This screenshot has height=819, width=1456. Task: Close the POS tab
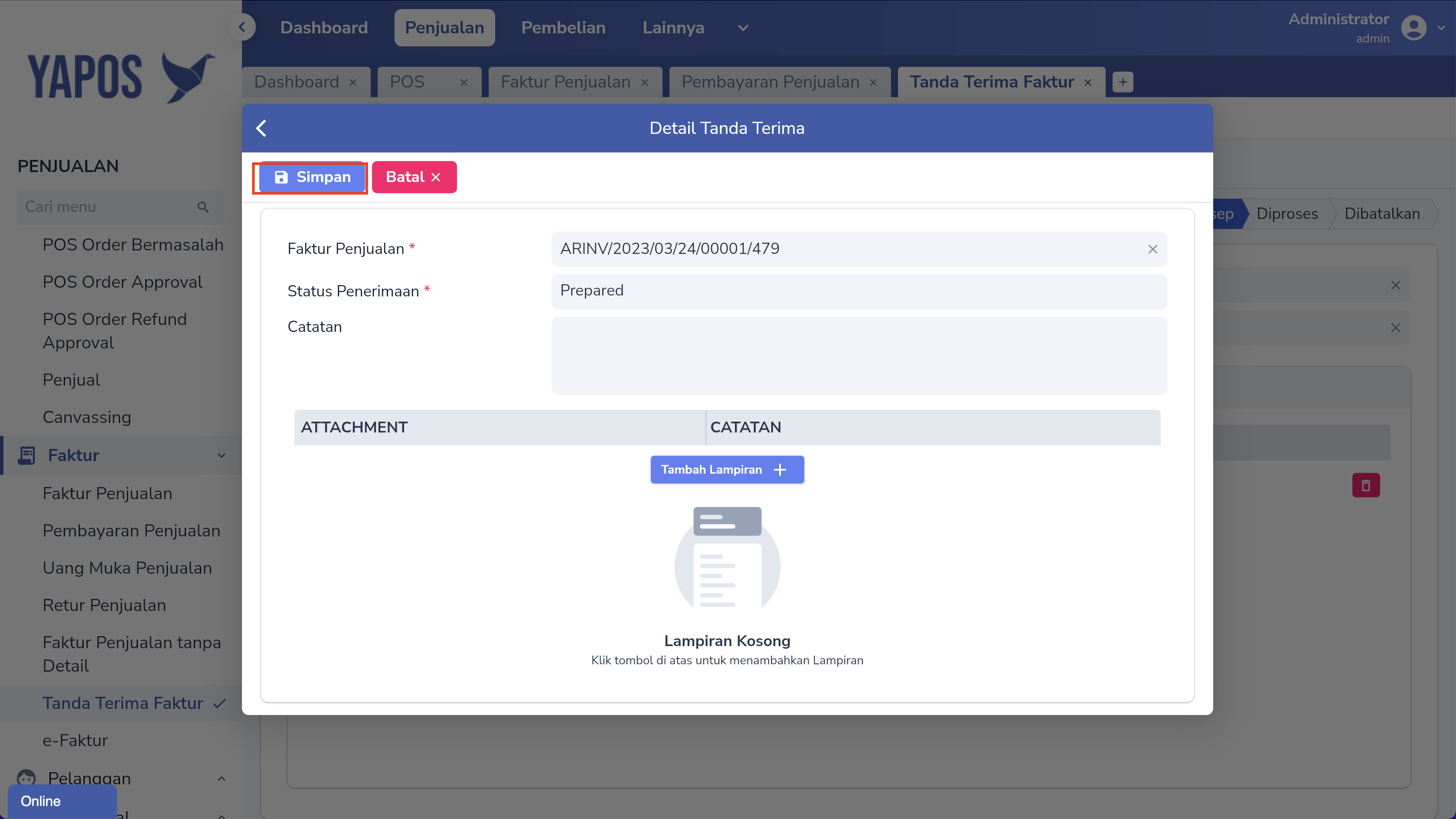click(464, 83)
